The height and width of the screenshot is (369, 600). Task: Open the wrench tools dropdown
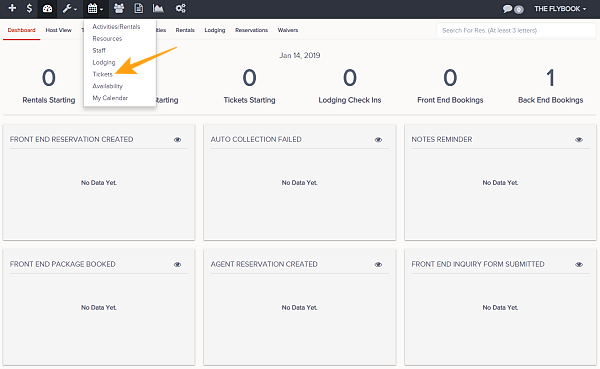point(70,8)
